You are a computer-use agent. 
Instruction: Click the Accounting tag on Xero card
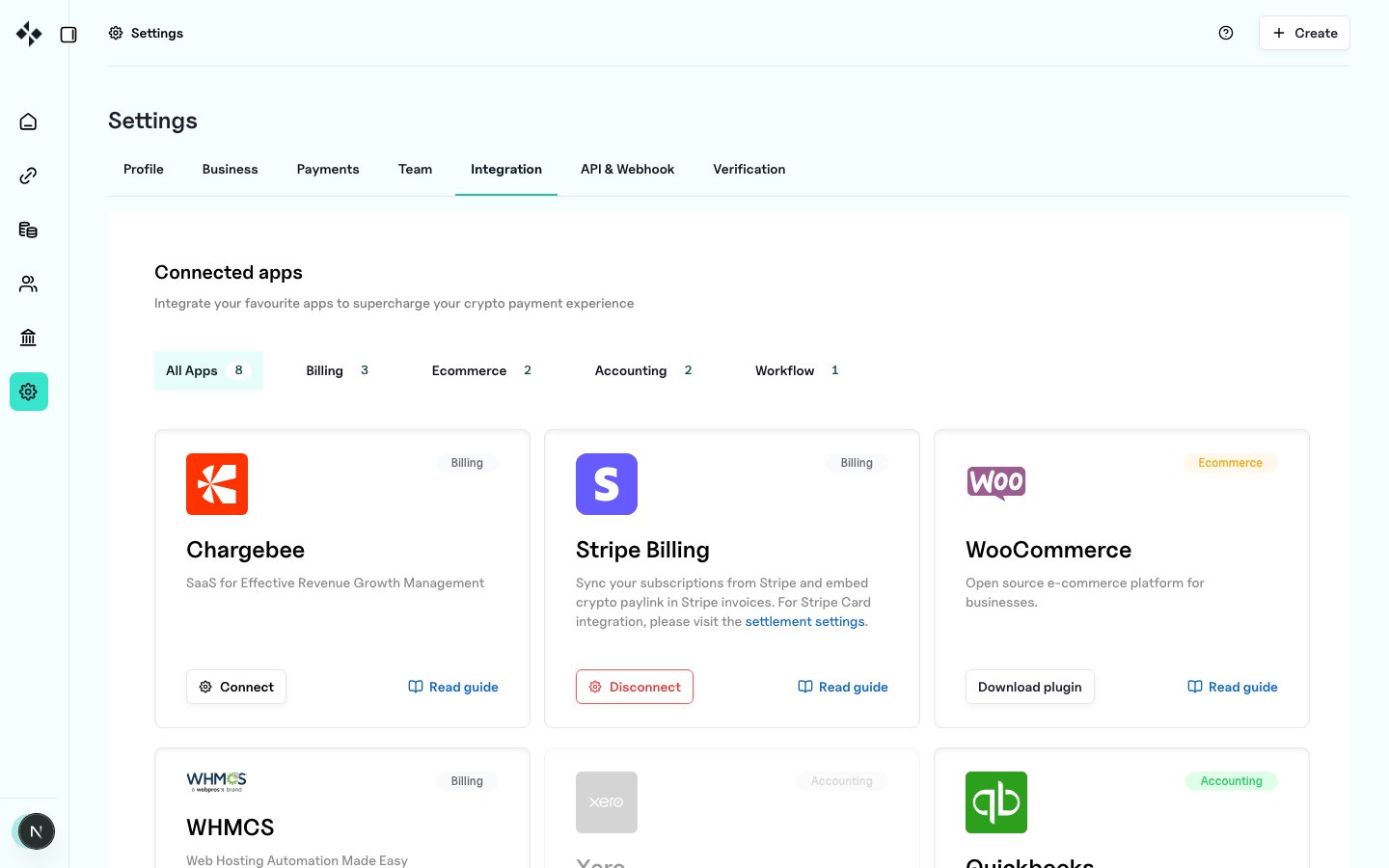(x=842, y=781)
